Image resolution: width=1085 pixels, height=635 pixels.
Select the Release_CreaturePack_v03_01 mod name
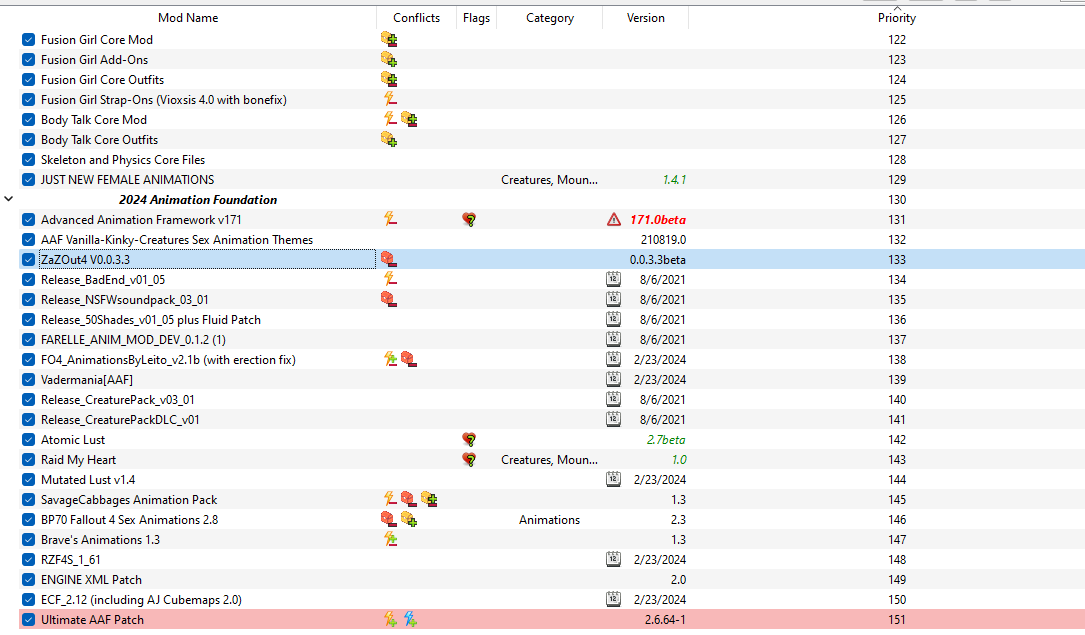118,400
